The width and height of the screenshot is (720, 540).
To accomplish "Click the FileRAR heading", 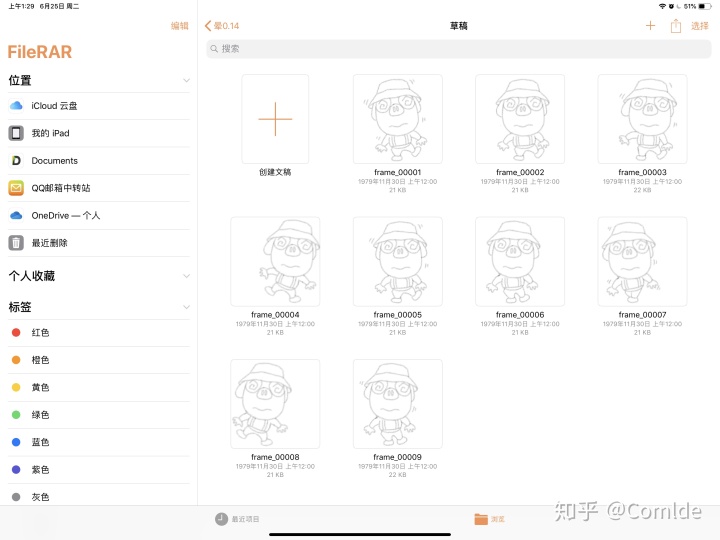I will (40, 52).
